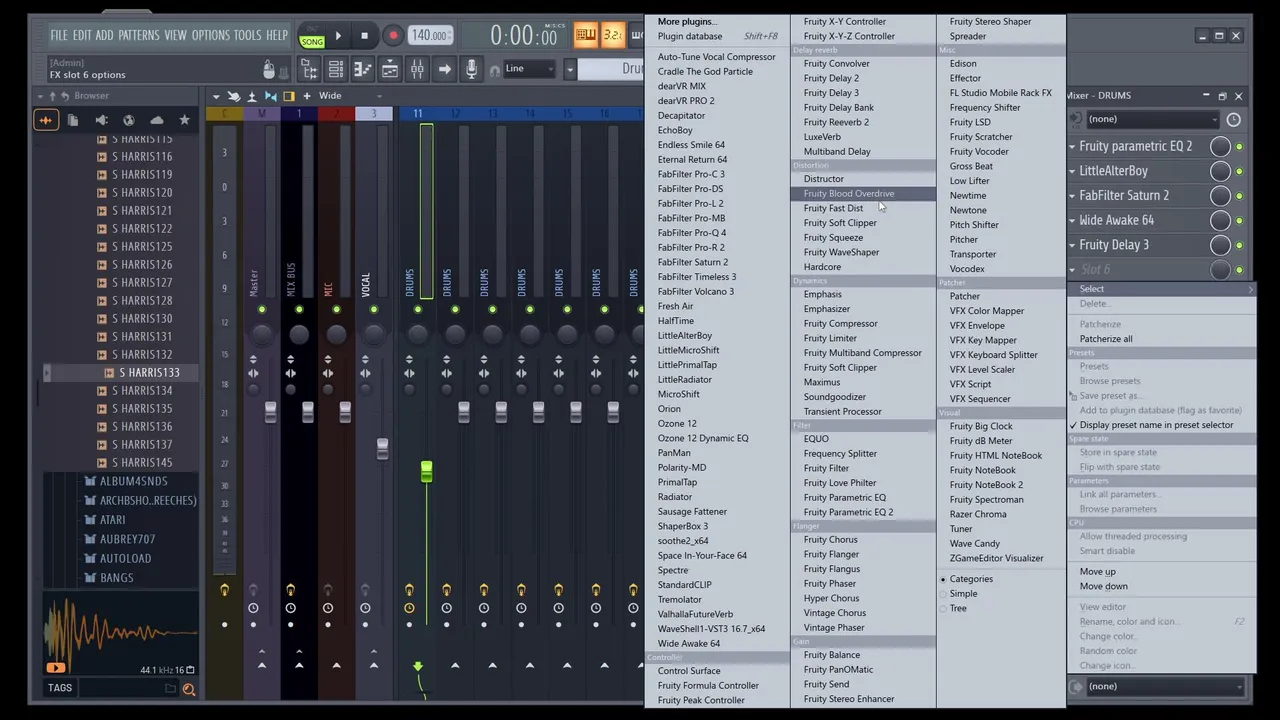Toggle the countdown before recording icon

[x=612, y=36]
